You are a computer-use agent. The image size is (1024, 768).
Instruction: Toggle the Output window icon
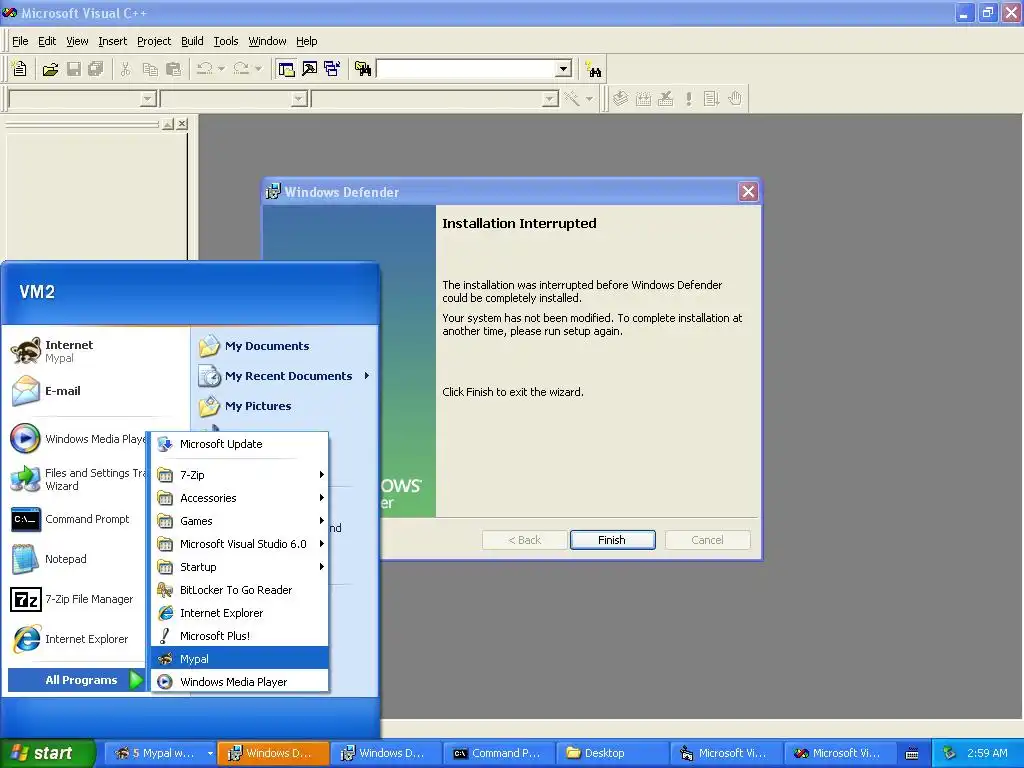pyautogui.click(x=310, y=69)
